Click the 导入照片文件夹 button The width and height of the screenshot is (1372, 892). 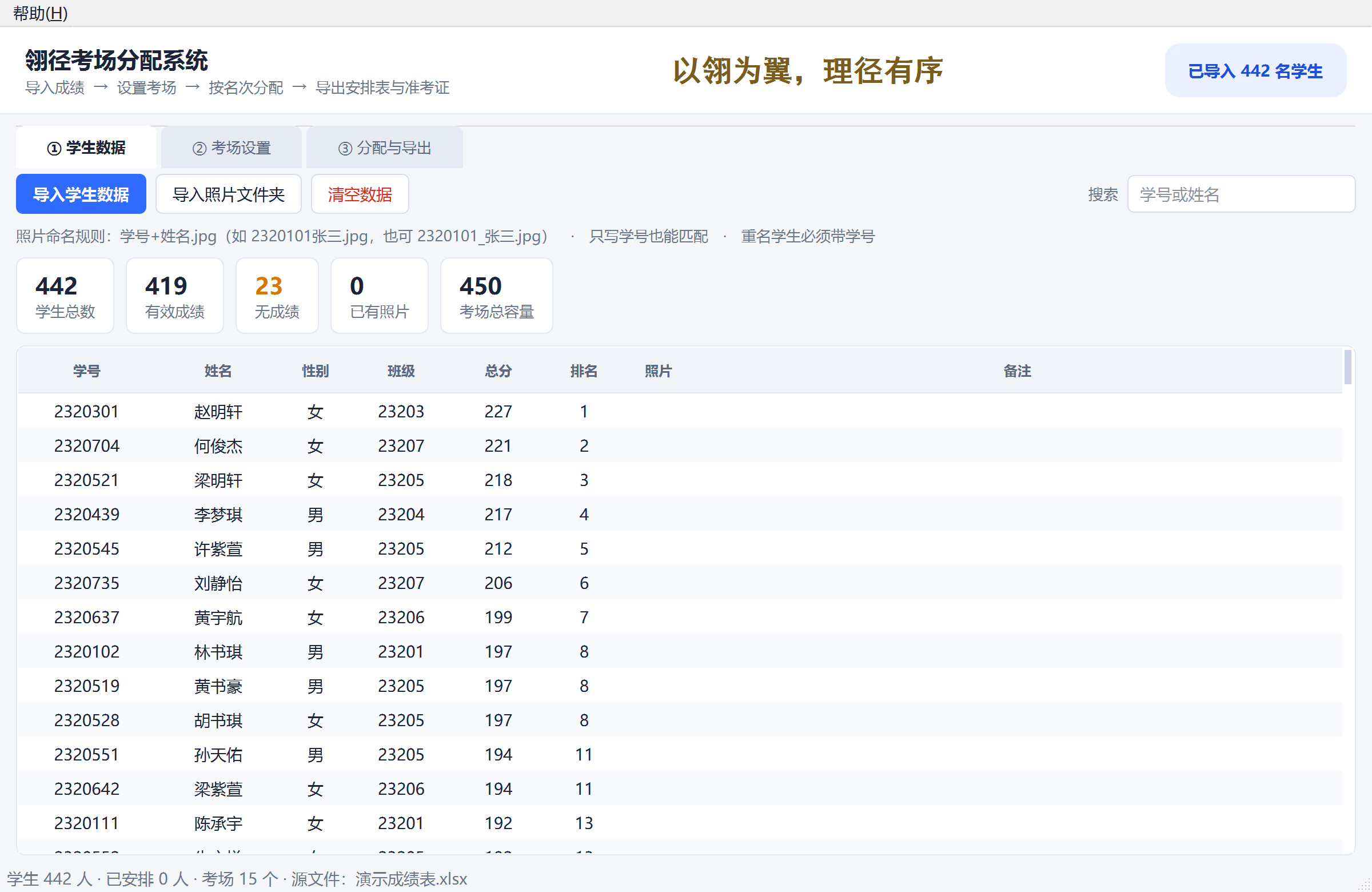[229, 194]
